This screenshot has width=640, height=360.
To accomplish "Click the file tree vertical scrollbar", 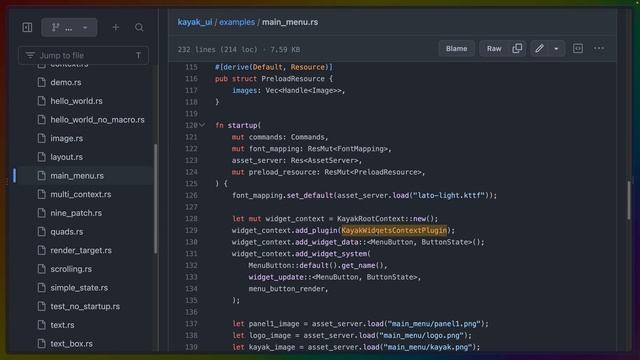I will tap(156, 199).
